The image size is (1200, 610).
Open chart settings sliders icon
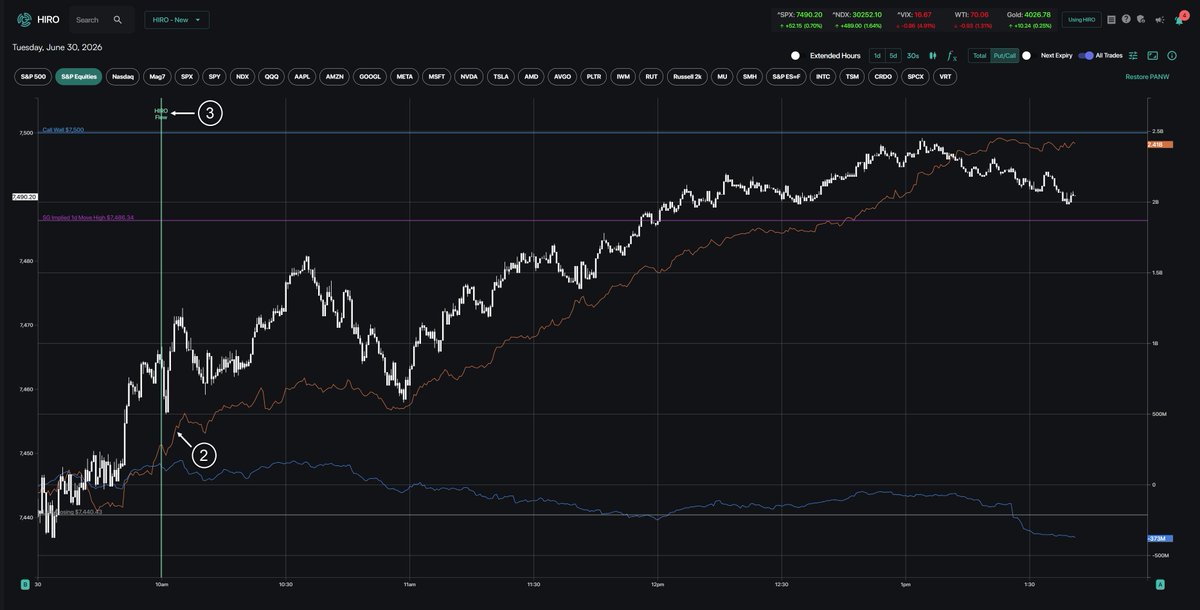1133,56
